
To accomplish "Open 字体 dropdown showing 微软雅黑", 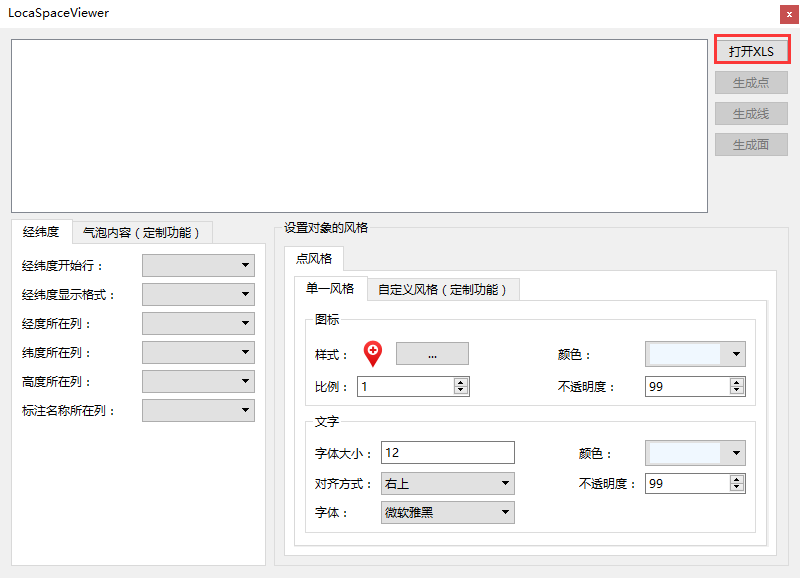I will pos(447,513).
